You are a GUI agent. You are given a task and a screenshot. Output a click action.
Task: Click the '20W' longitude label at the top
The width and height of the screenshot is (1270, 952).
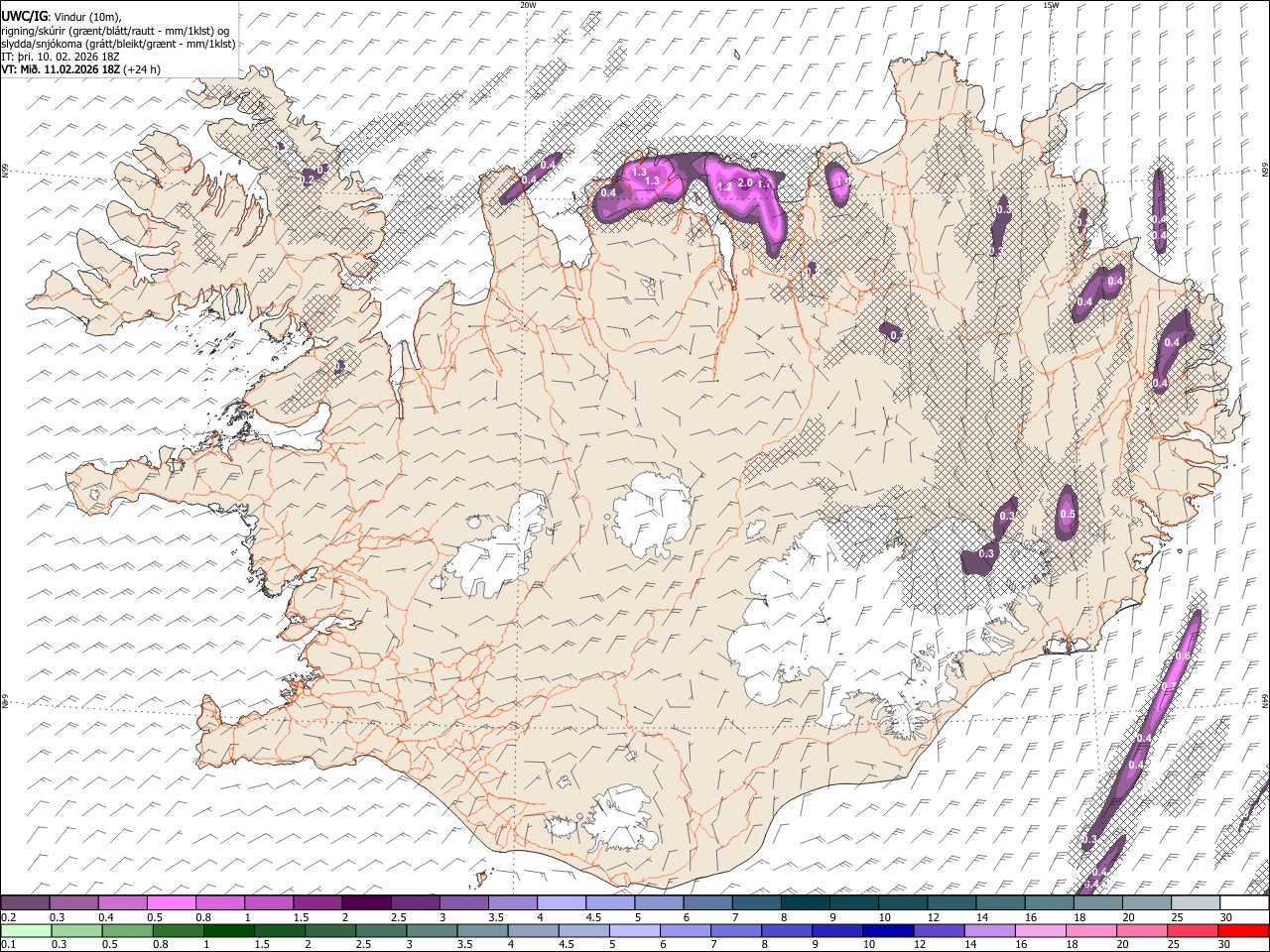pos(528,5)
